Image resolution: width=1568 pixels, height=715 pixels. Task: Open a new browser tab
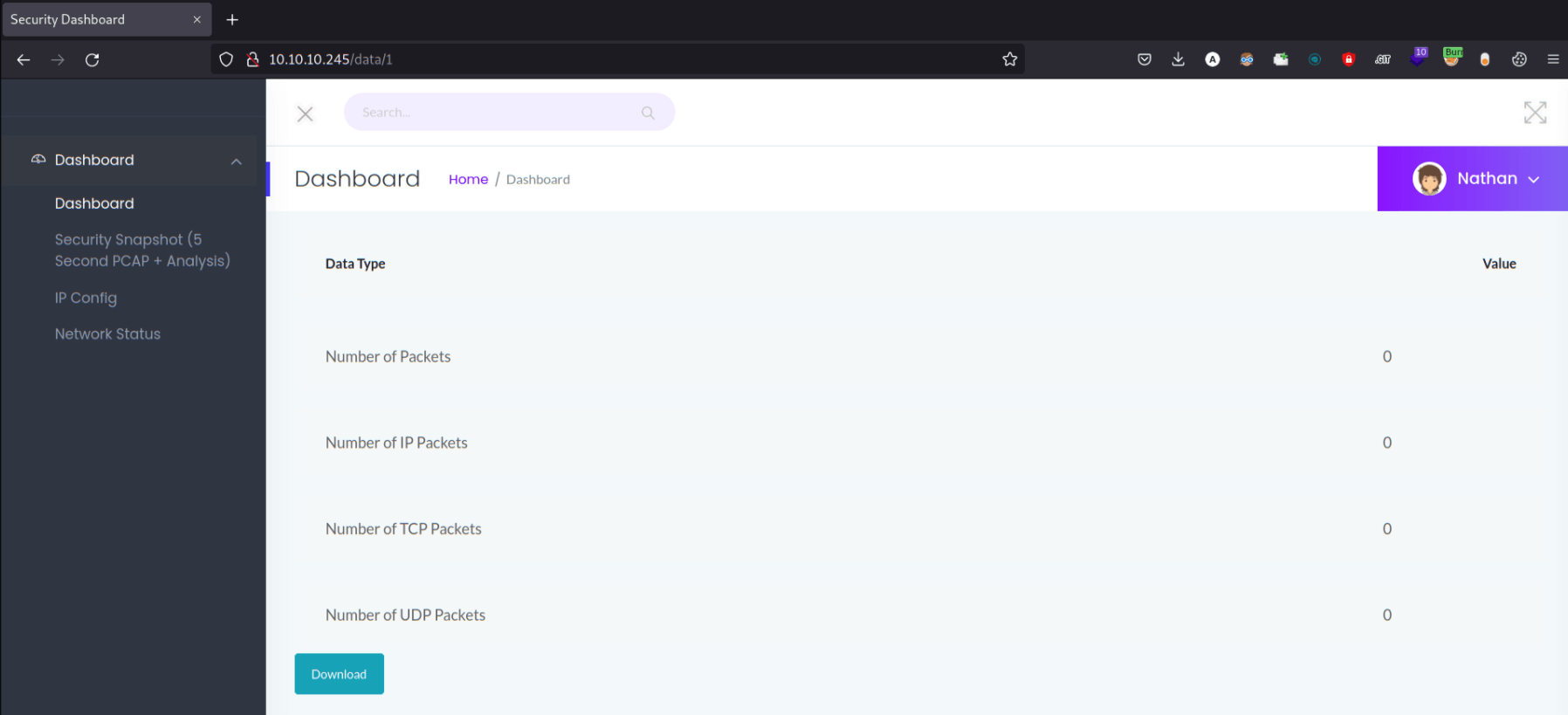pyautogui.click(x=232, y=19)
